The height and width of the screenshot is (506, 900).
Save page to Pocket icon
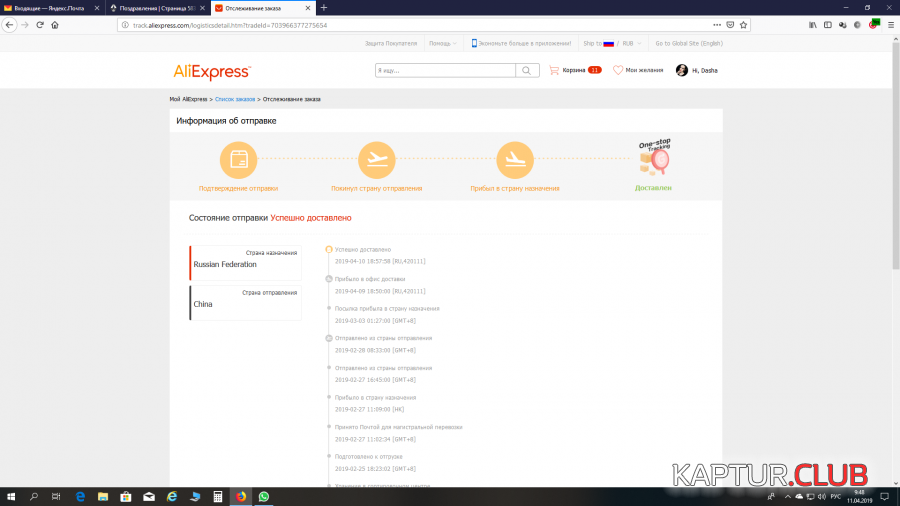point(730,25)
